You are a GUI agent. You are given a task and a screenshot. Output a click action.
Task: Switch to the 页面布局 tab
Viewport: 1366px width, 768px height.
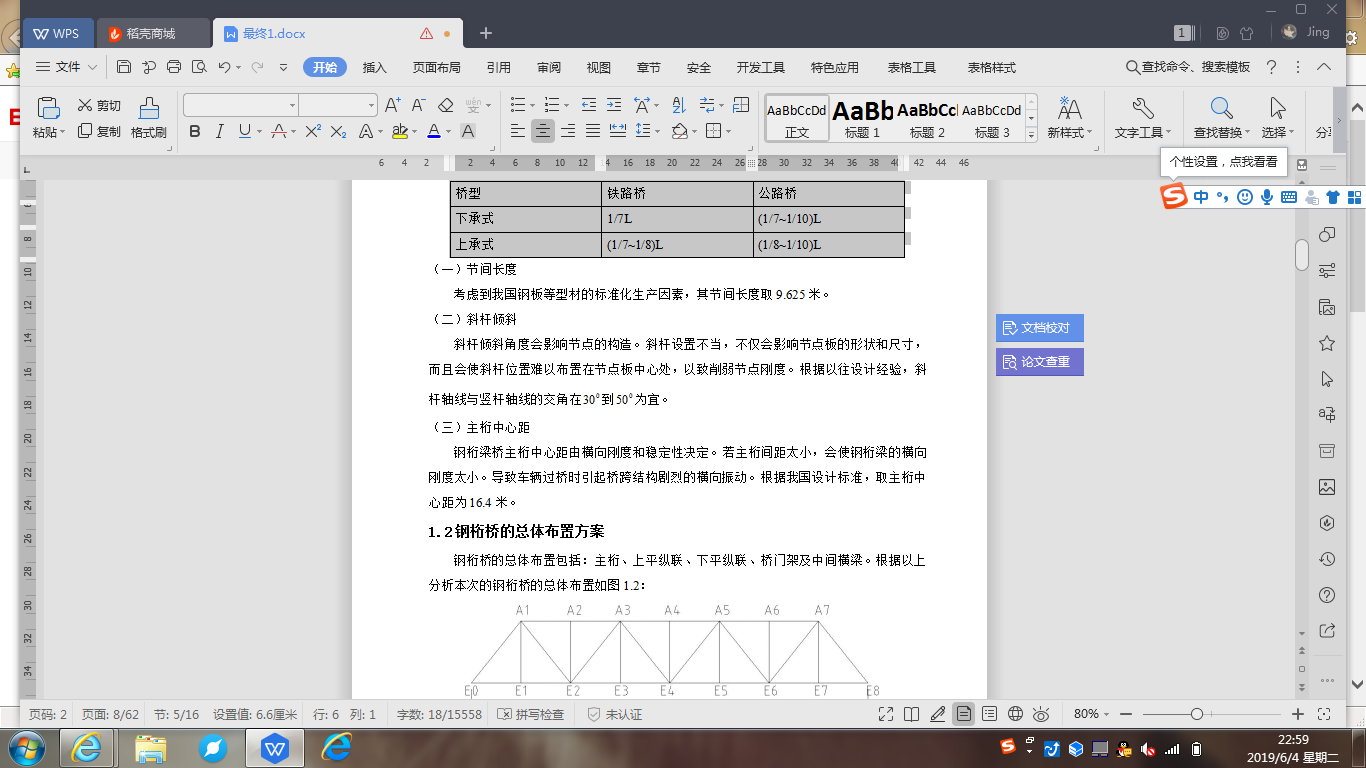pos(437,67)
